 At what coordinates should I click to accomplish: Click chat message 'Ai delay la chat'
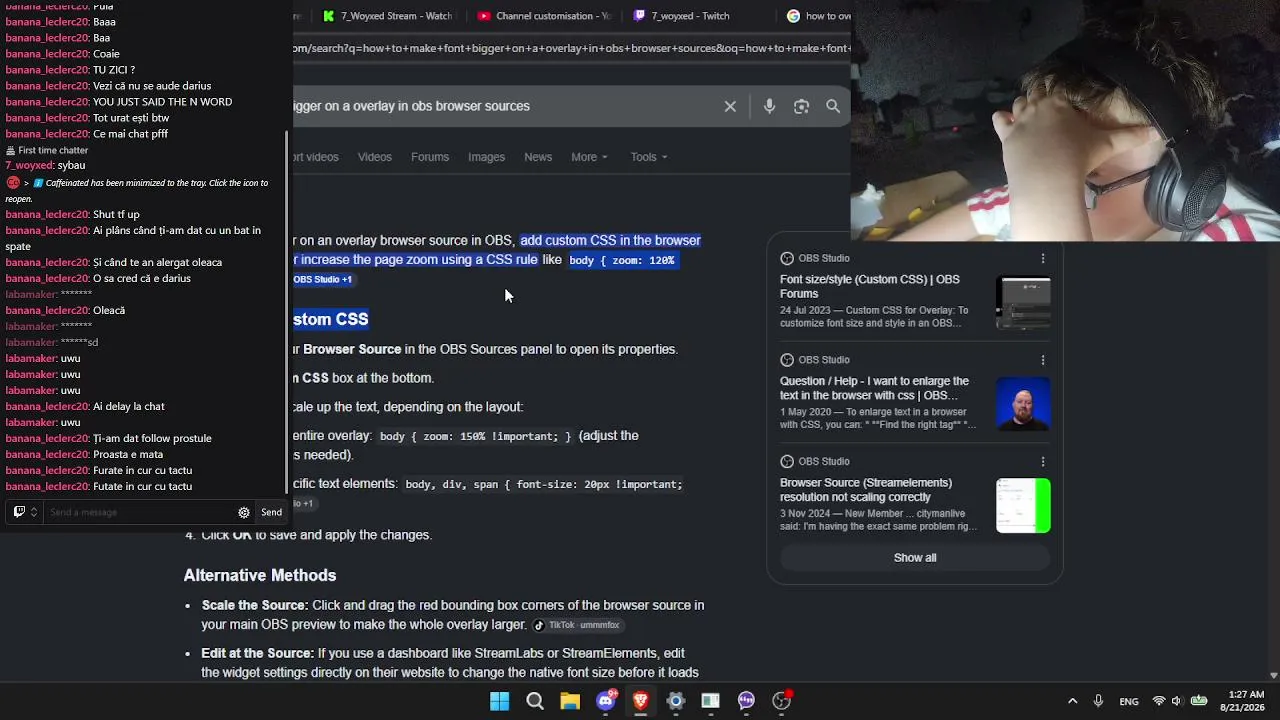point(128,406)
